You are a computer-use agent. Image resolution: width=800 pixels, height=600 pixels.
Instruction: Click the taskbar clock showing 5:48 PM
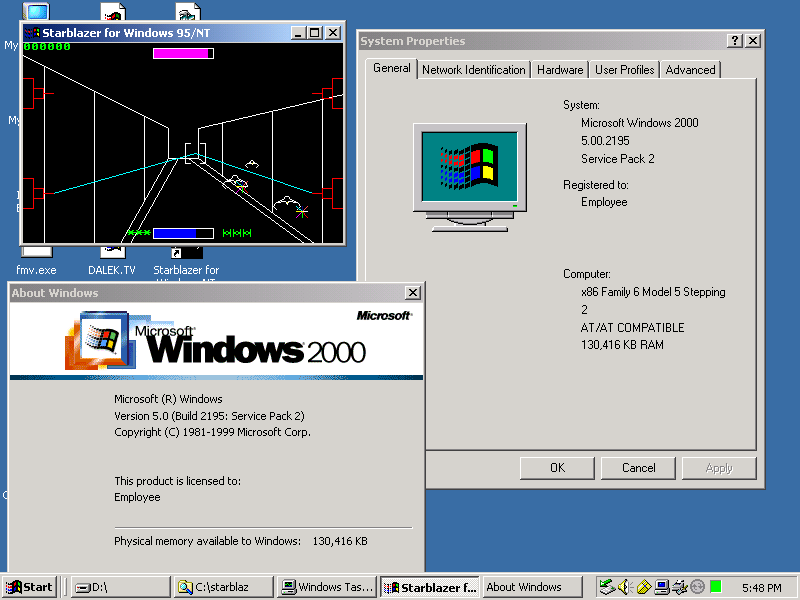[x=762, y=588]
